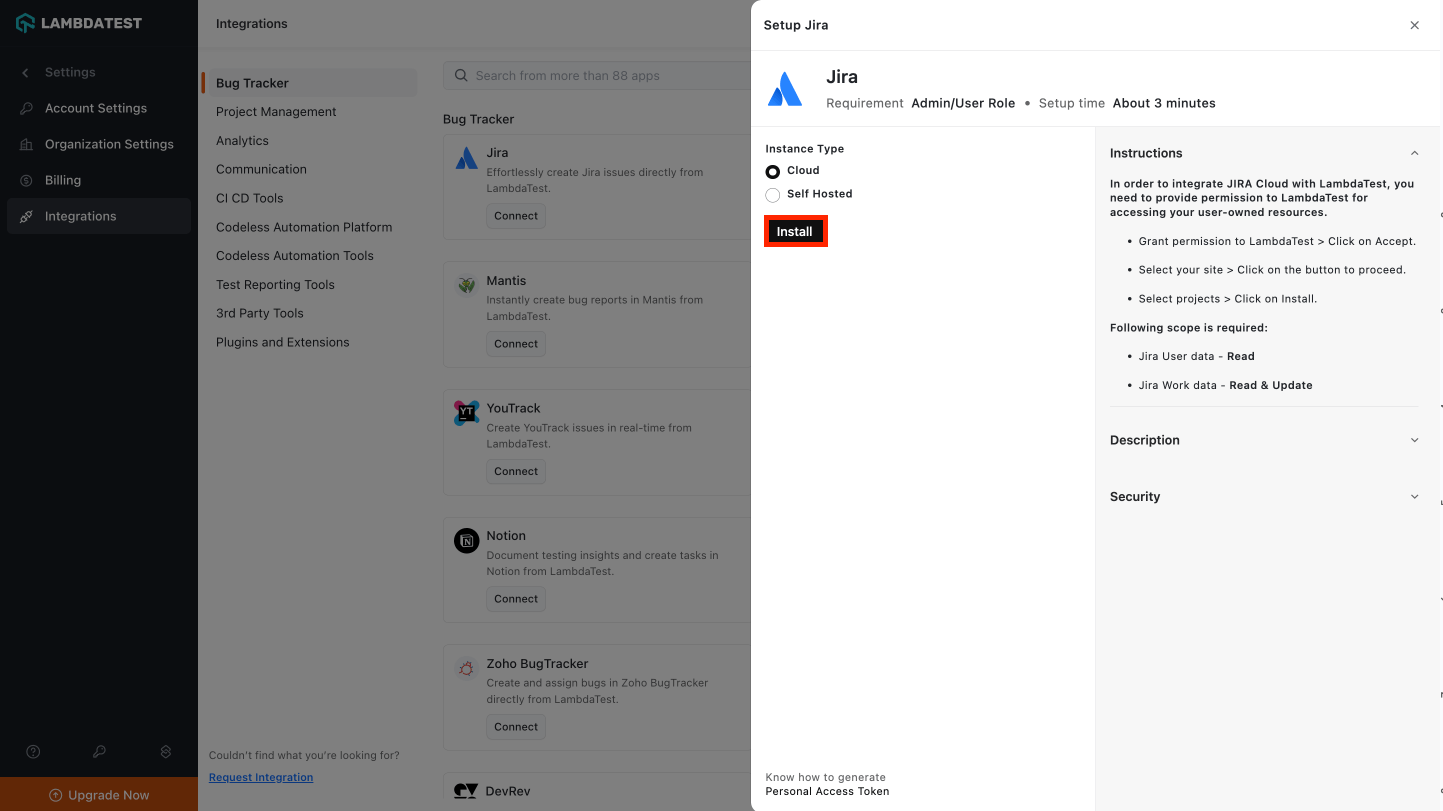The width and height of the screenshot is (1443, 811).
Task: Choose the Self Hosted instance type
Action: coord(771,195)
